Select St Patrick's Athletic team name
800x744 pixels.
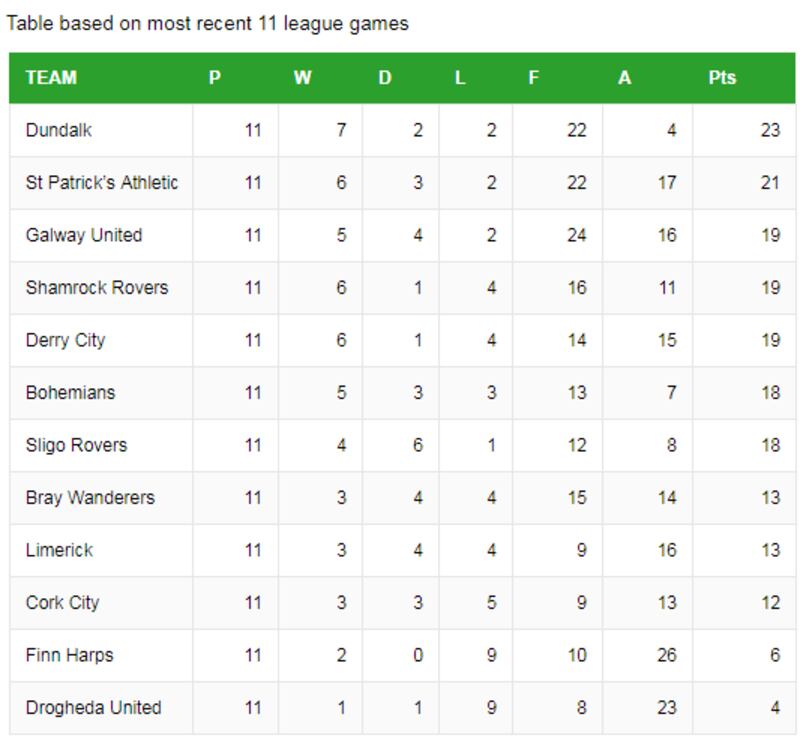102,183
